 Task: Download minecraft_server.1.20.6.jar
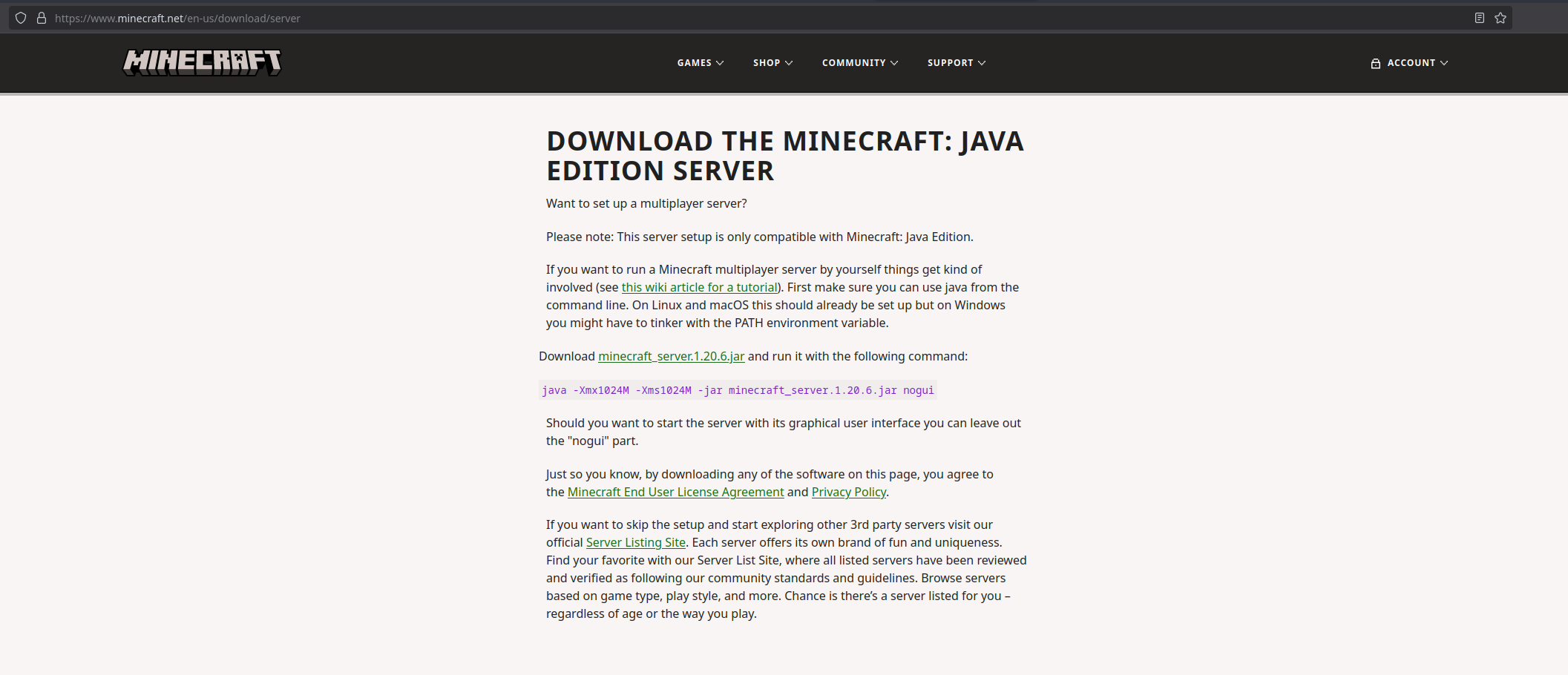pos(671,356)
